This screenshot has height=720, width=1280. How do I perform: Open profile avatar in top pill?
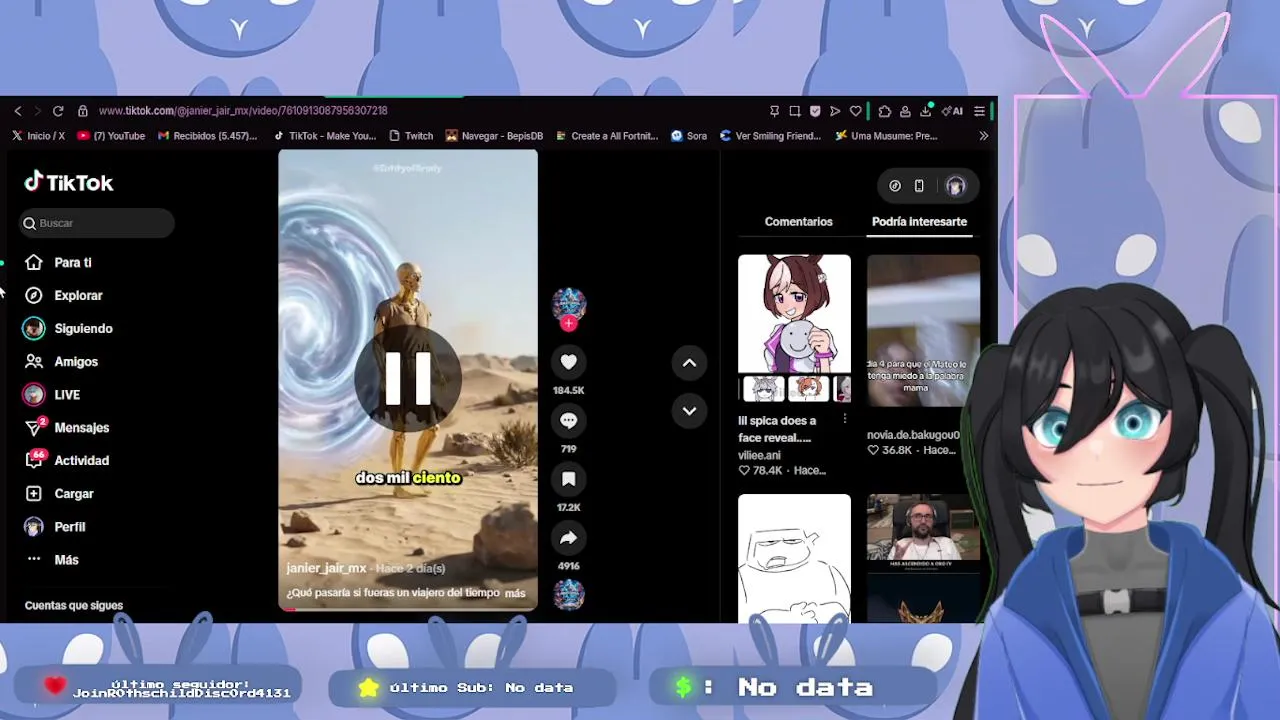pos(955,186)
